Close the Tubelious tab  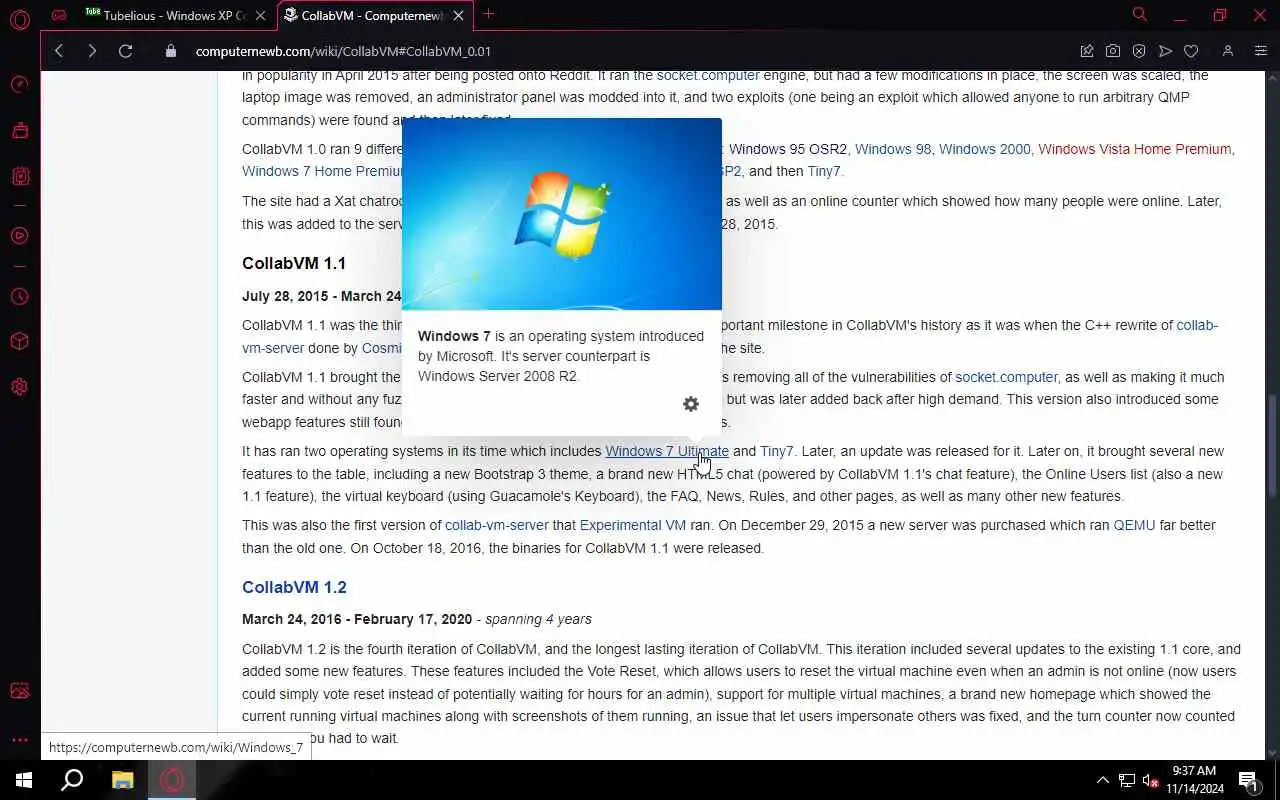(261, 15)
